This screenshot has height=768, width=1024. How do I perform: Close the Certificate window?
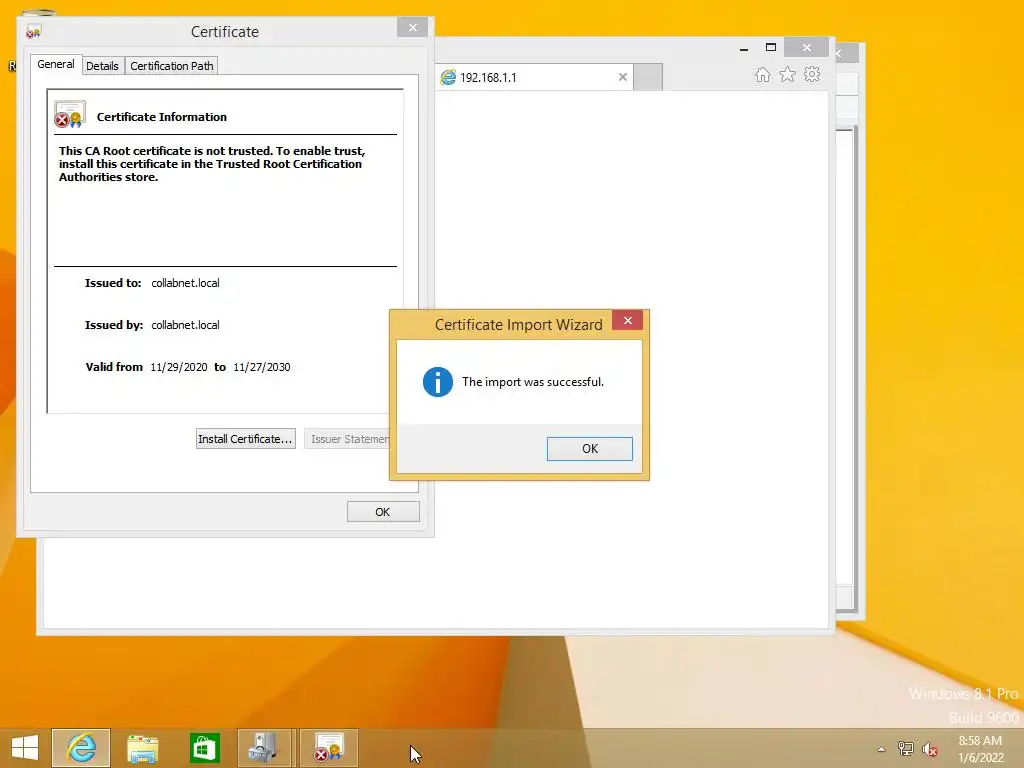coord(412,27)
